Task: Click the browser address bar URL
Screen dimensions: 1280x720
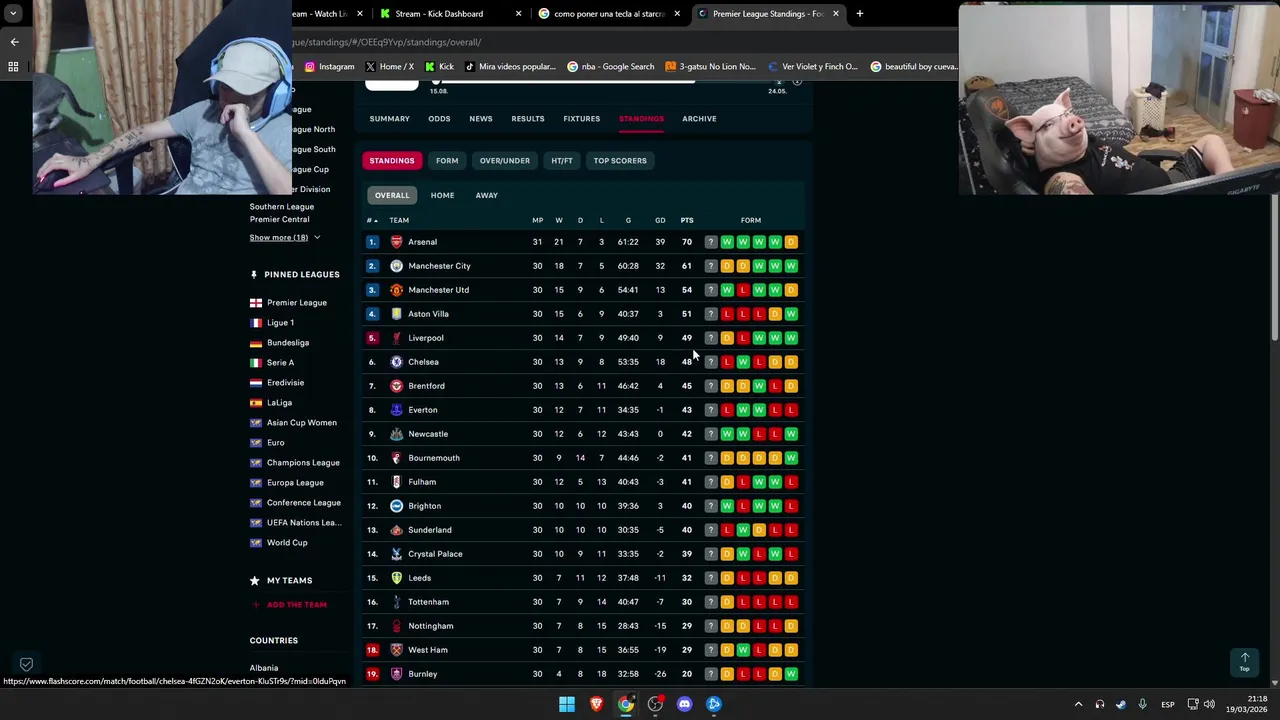Action: 387,42
